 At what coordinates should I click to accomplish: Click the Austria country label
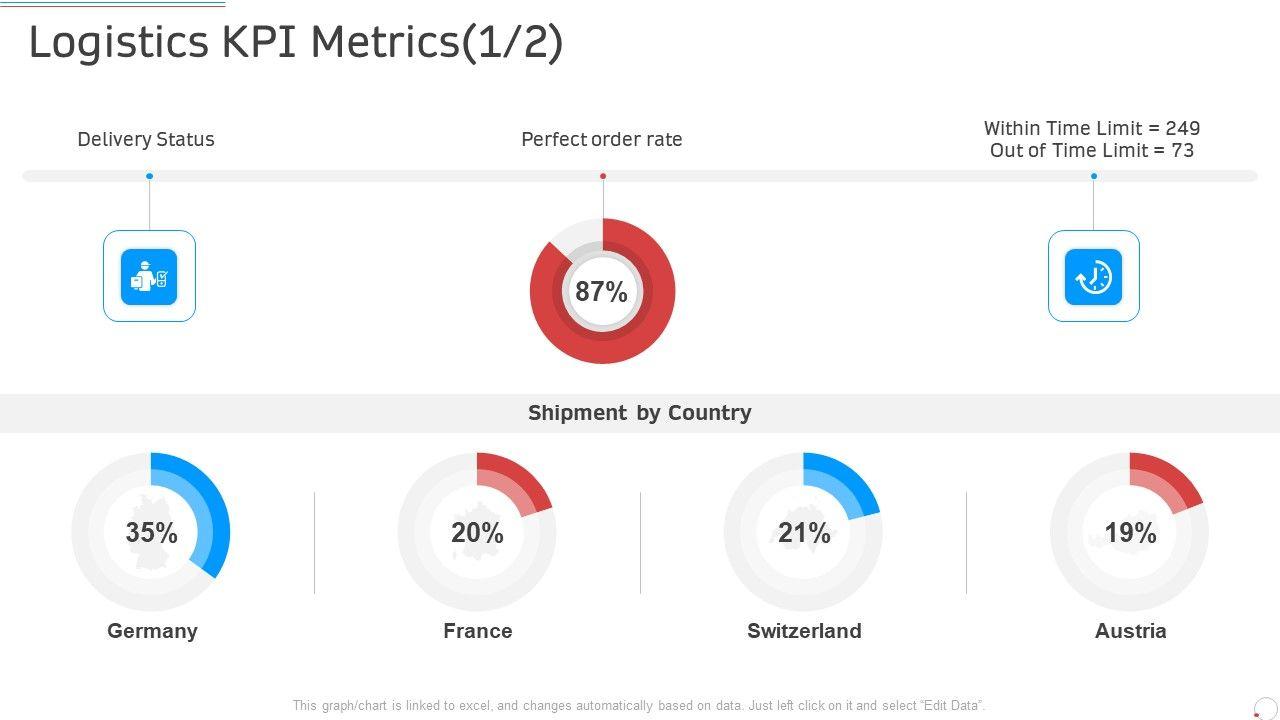pyautogui.click(x=1130, y=631)
